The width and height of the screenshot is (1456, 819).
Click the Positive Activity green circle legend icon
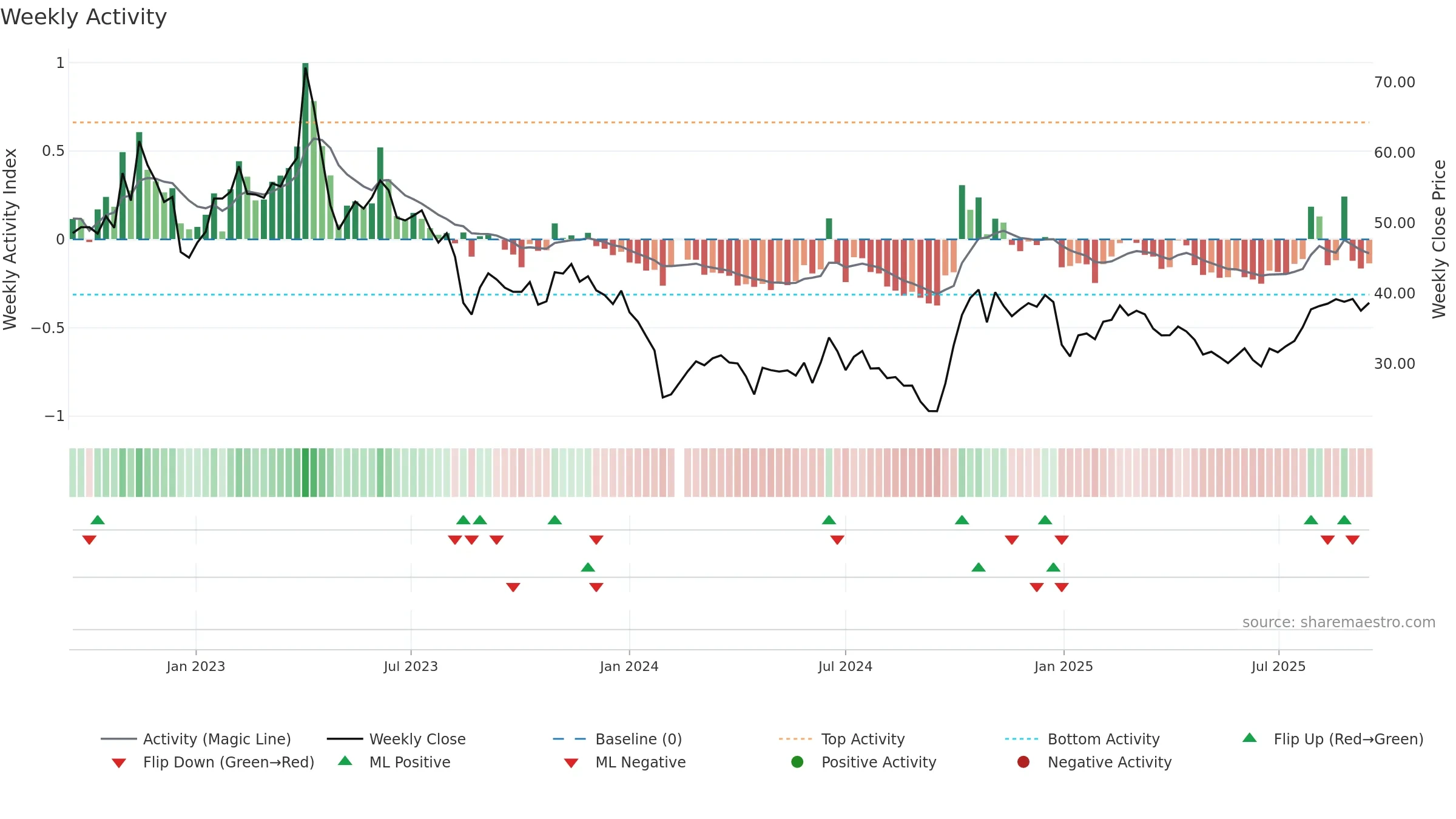click(798, 761)
